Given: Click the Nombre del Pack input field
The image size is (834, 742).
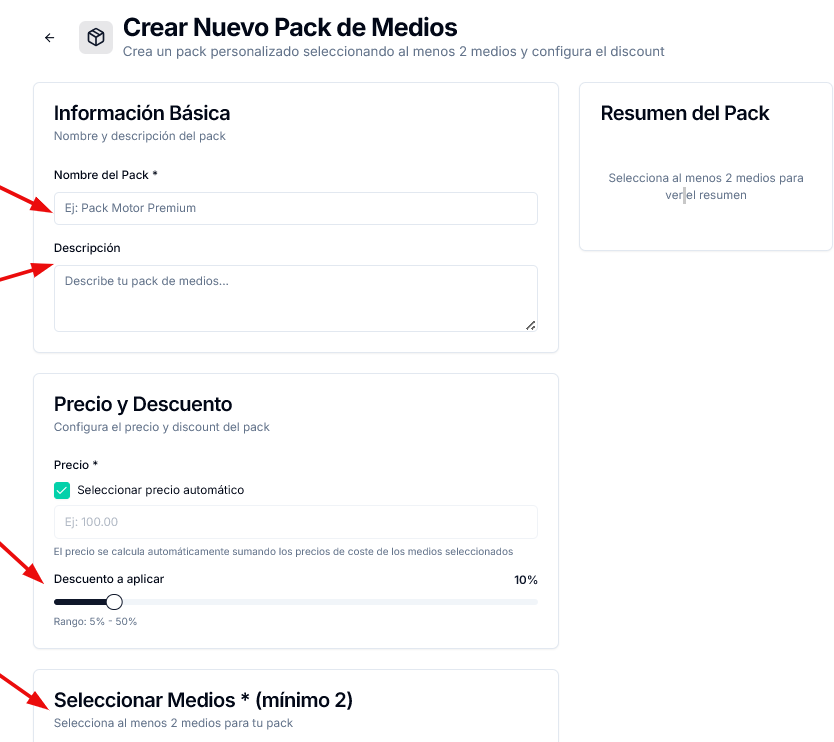Looking at the screenshot, I should [x=295, y=208].
